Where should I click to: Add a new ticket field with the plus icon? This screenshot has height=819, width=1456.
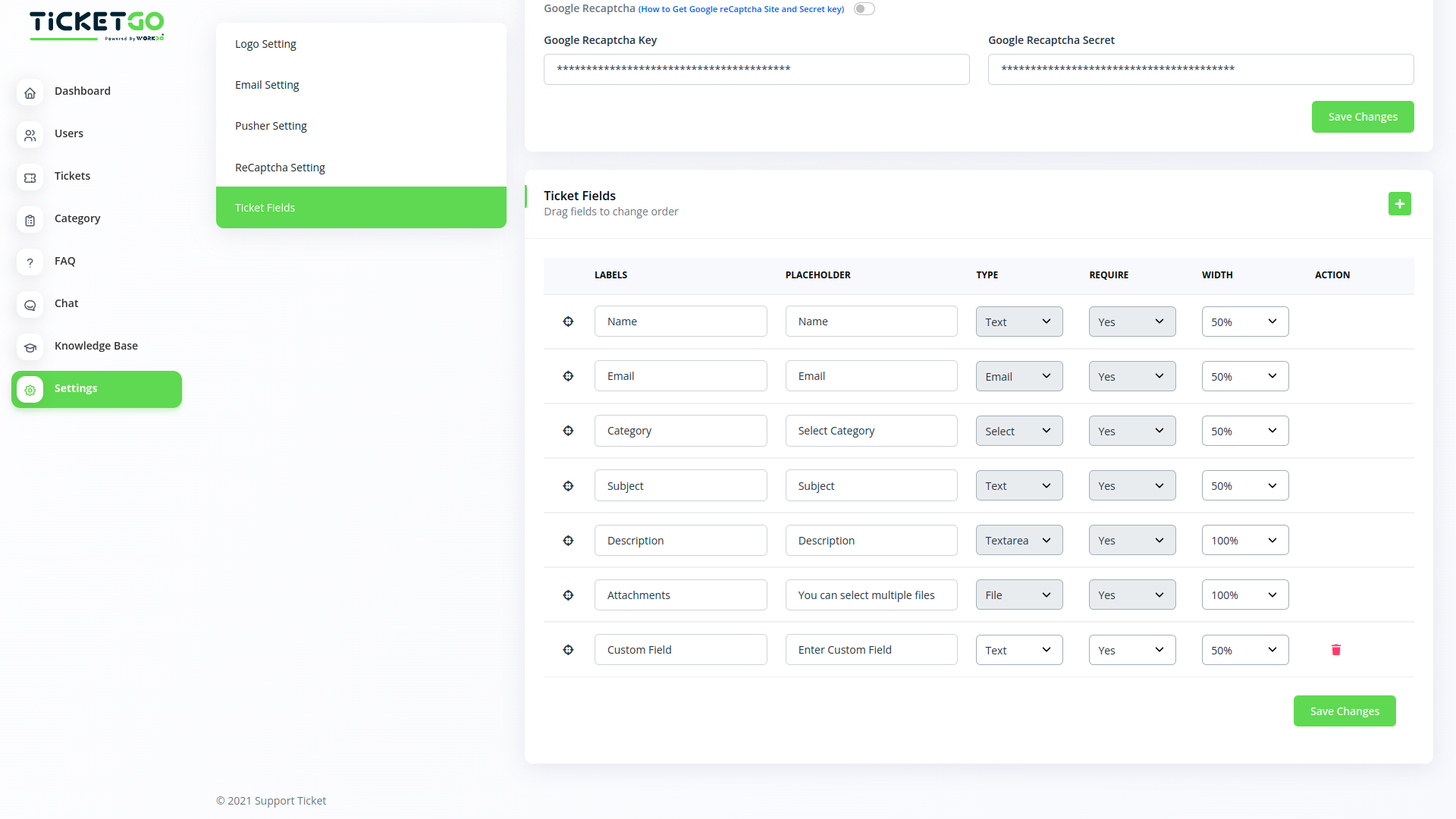(x=1399, y=203)
